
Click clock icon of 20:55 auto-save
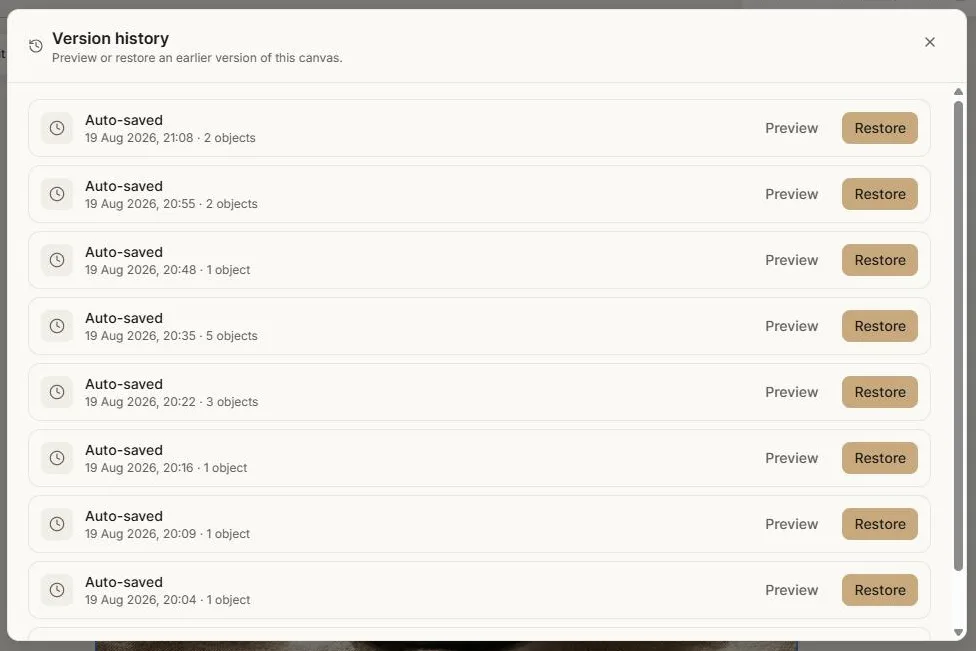point(57,194)
